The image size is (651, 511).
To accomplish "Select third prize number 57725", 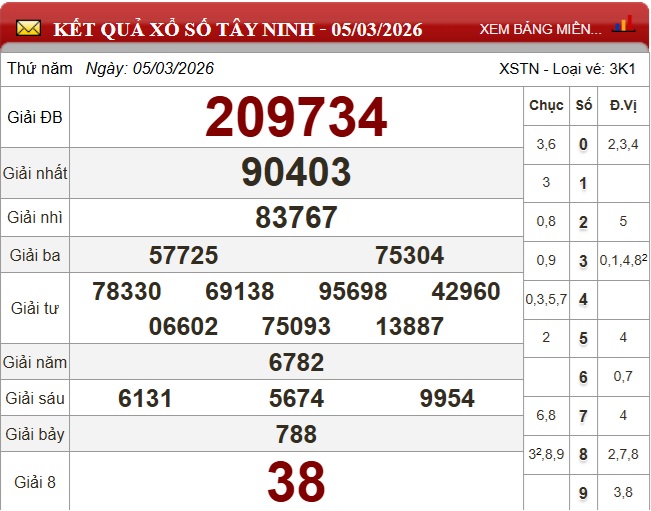I will pos(183,255).
